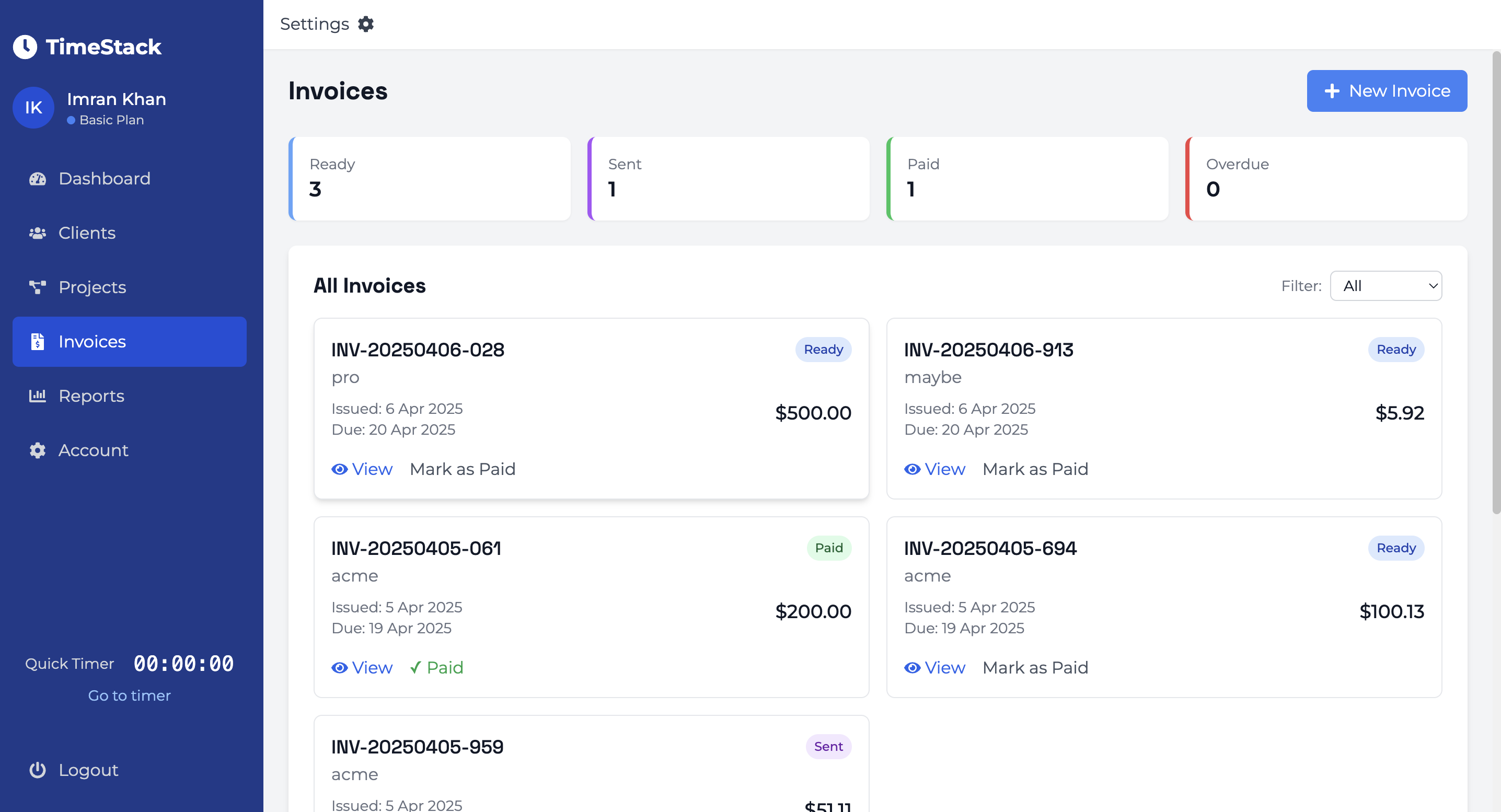Click the Ready summary card
This screenshot has width=1501, height=812.
point(430,179)
